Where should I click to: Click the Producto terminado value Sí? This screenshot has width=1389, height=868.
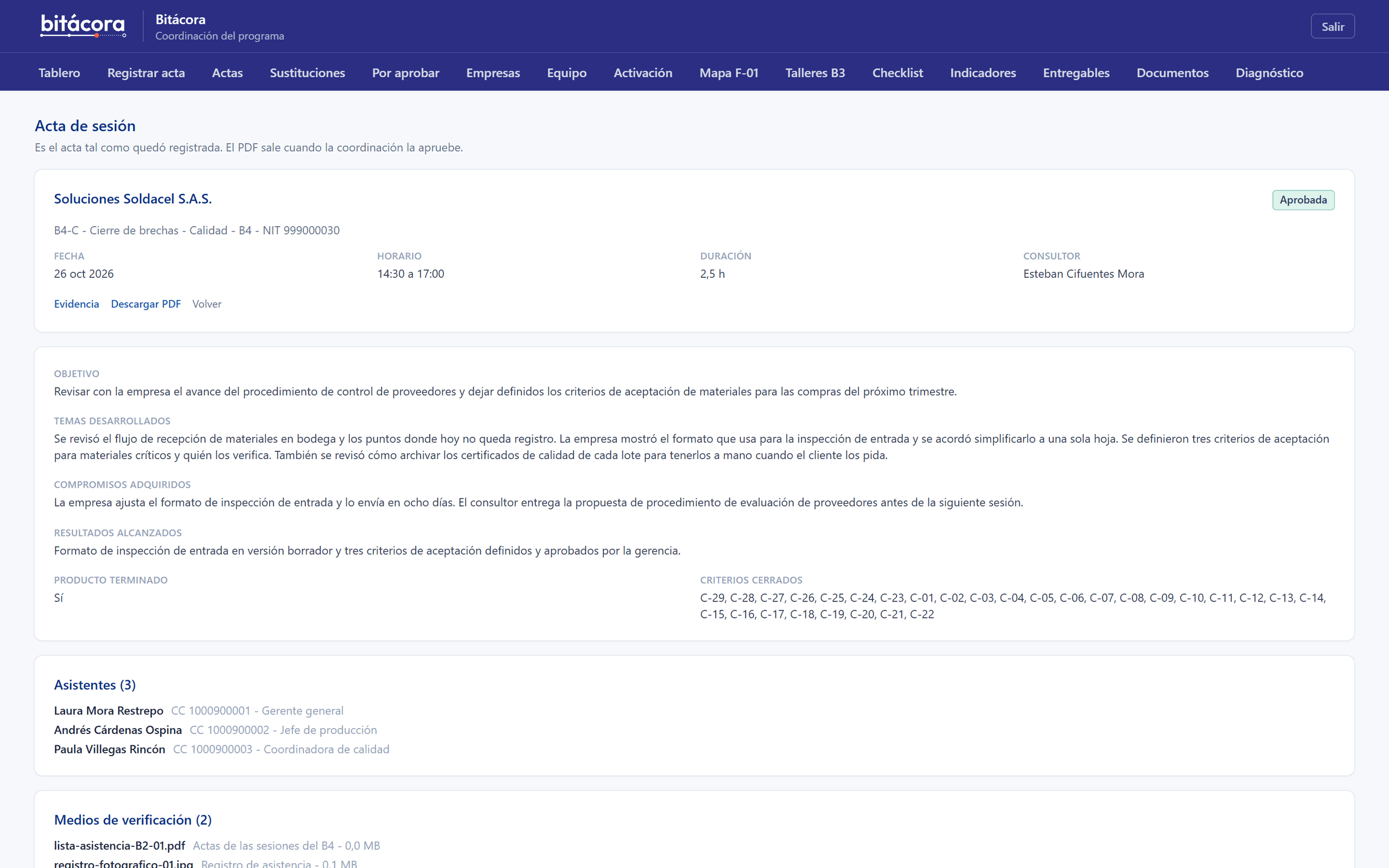click(59, 598)
